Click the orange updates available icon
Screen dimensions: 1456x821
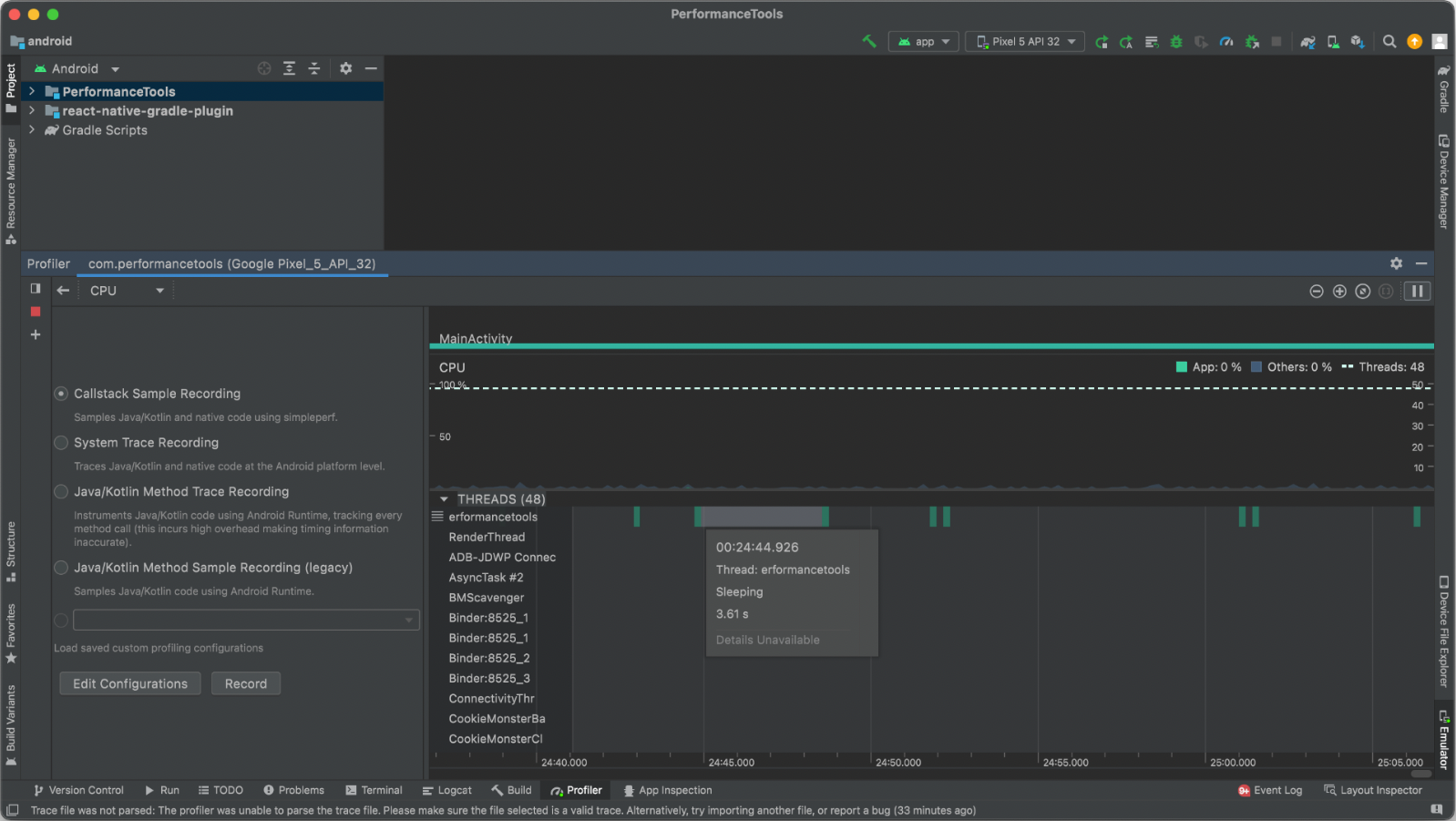1414,42
